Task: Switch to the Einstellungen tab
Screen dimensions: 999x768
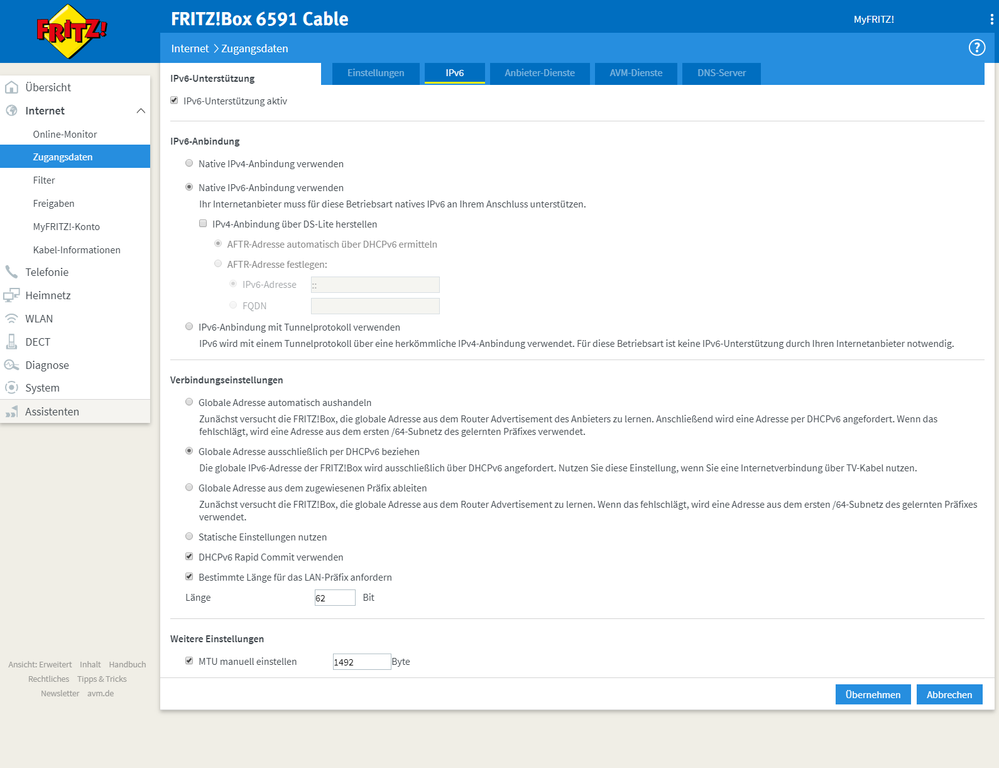Action: 376,73
